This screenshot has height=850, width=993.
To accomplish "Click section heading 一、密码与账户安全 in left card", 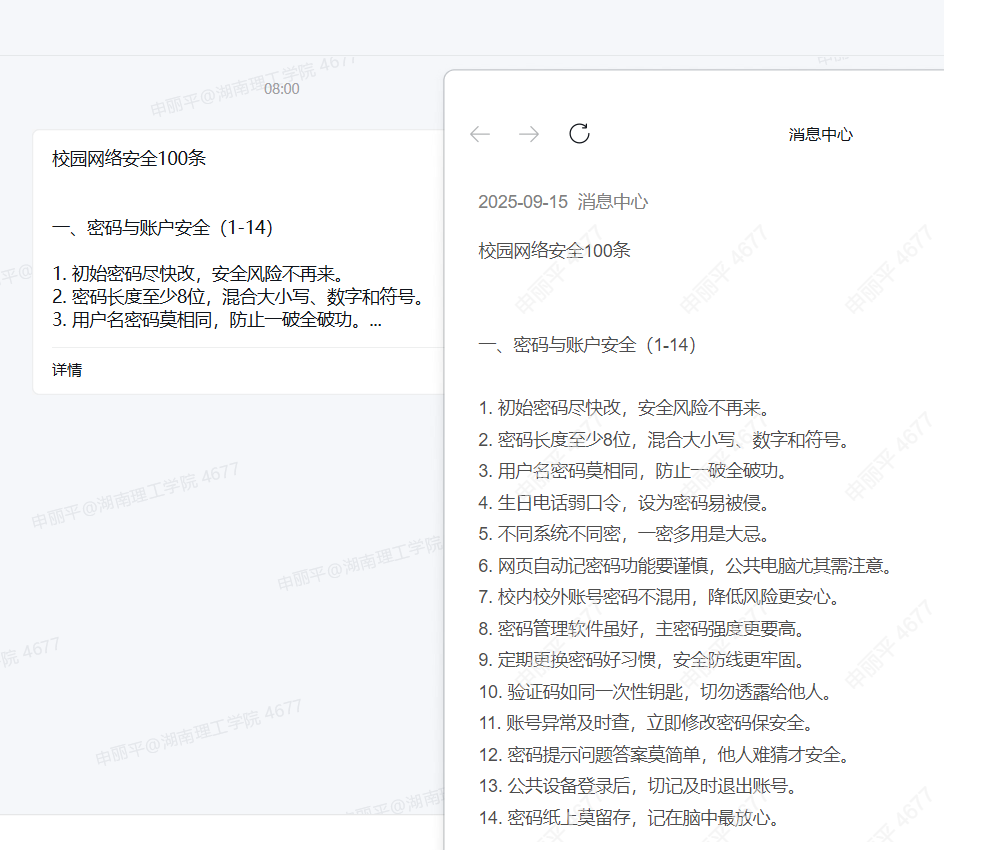I will pyautogui.click(x=162, y=228).
